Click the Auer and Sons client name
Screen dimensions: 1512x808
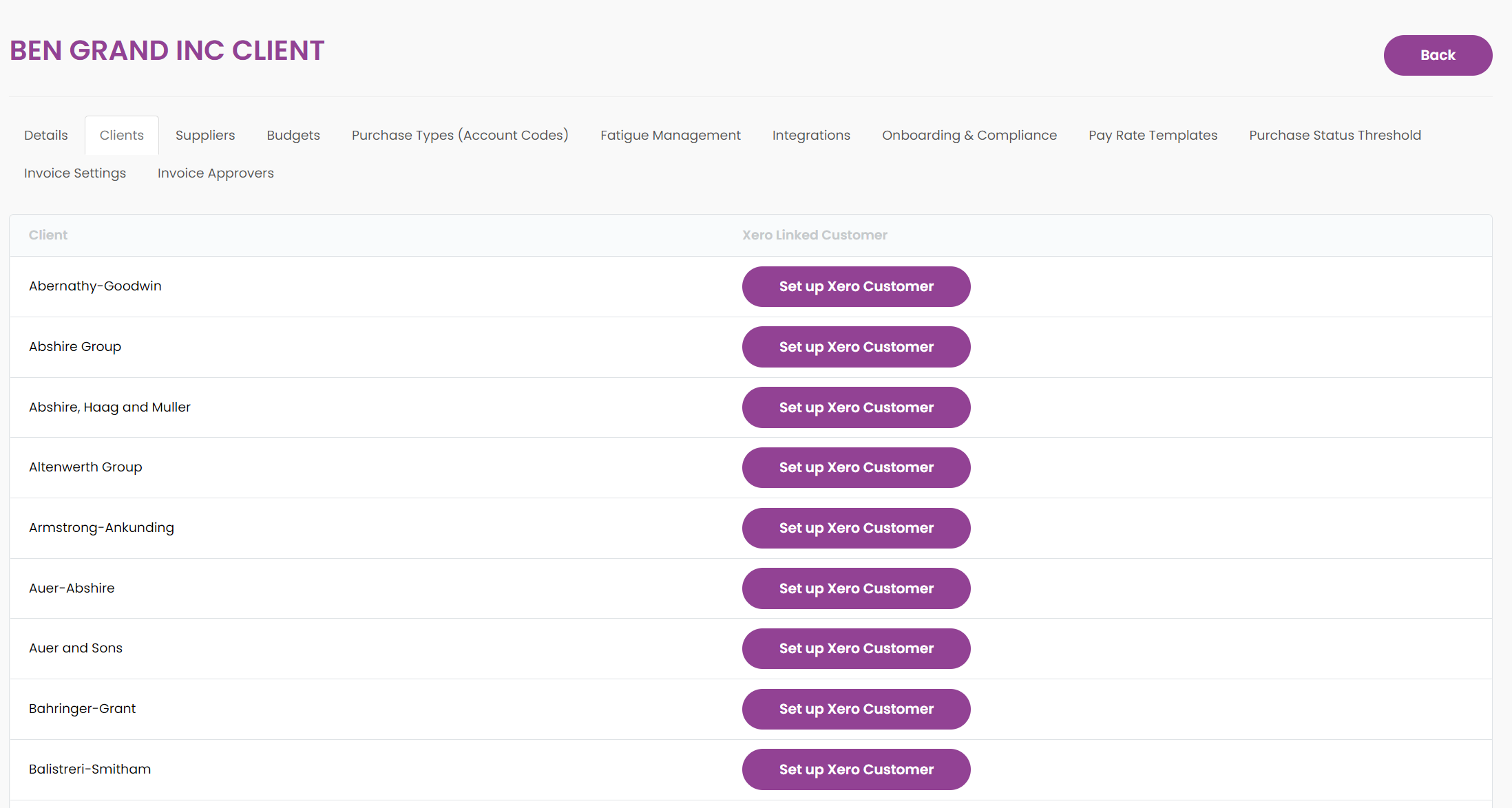(x=76, y=648)
